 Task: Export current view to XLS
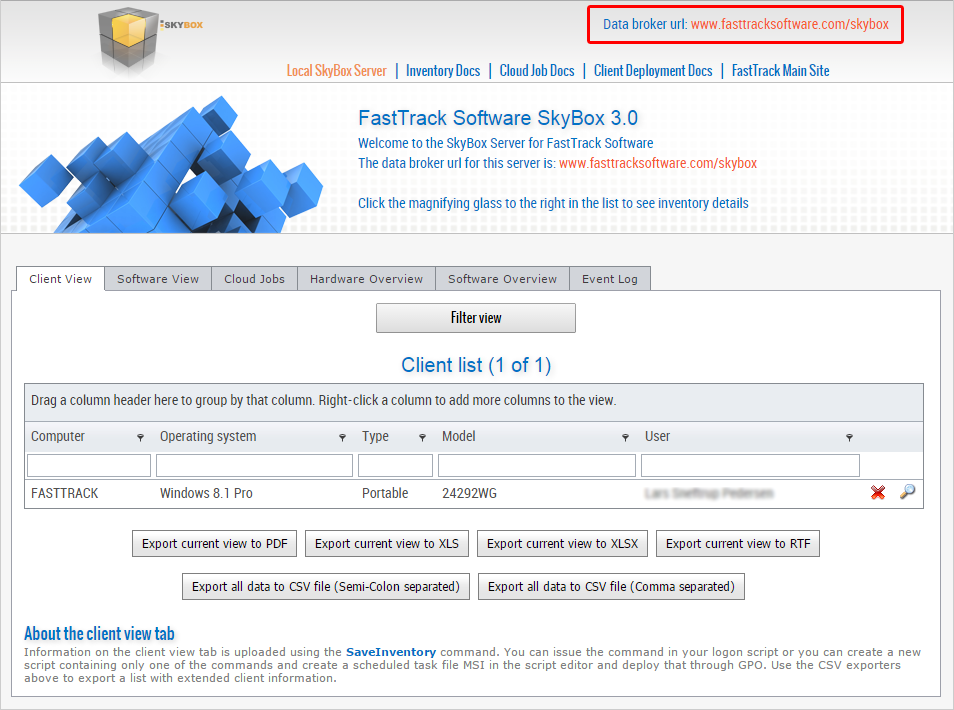click(x=387, y=543)
